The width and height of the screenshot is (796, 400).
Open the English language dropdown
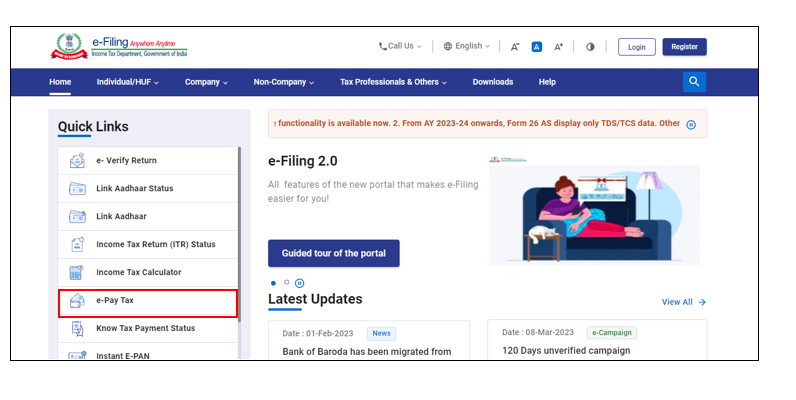tap(467, 46)
